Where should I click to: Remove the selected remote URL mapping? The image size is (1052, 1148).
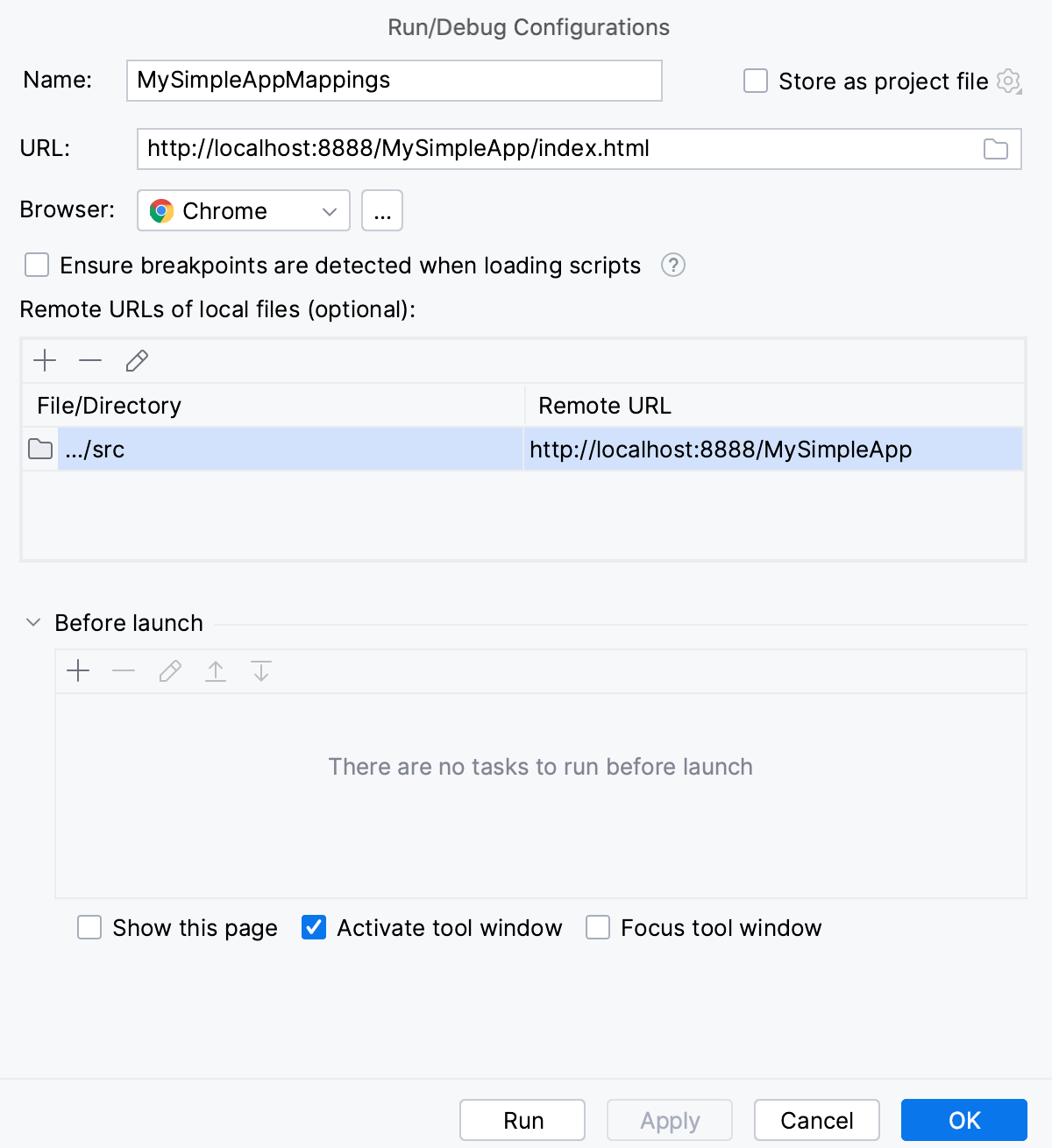coord(90,360)
